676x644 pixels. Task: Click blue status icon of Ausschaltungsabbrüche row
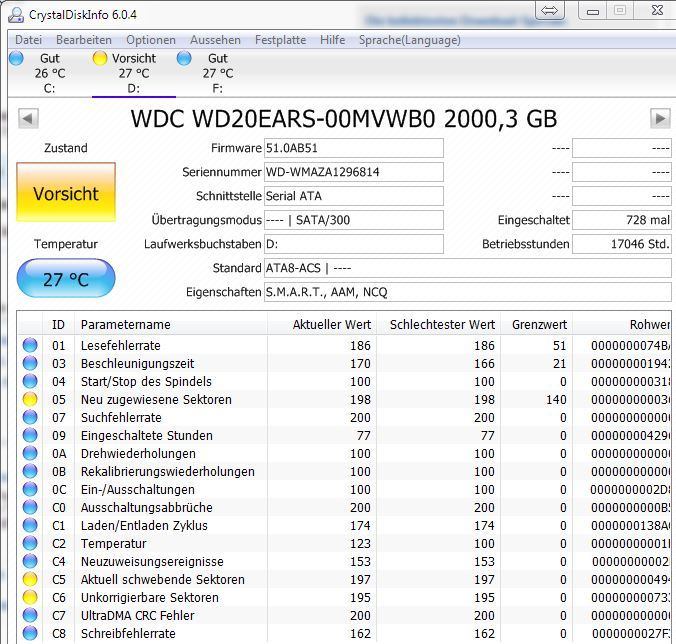[30, 507]
